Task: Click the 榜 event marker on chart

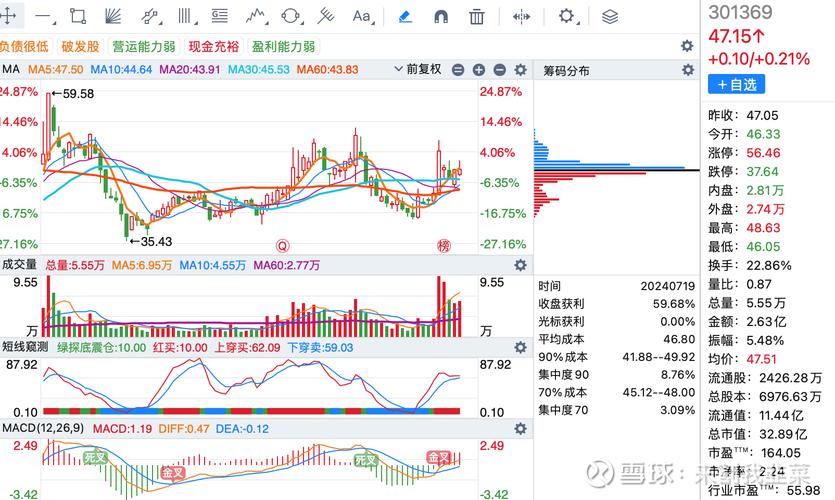Action: pyautogui.click(x=444, y=245)
